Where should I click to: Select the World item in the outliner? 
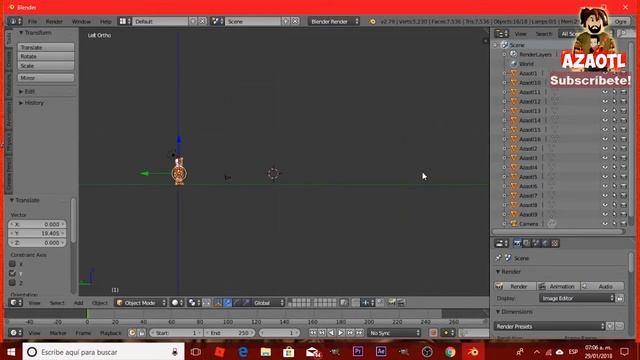pyautogui.click(x=526, y=64)
